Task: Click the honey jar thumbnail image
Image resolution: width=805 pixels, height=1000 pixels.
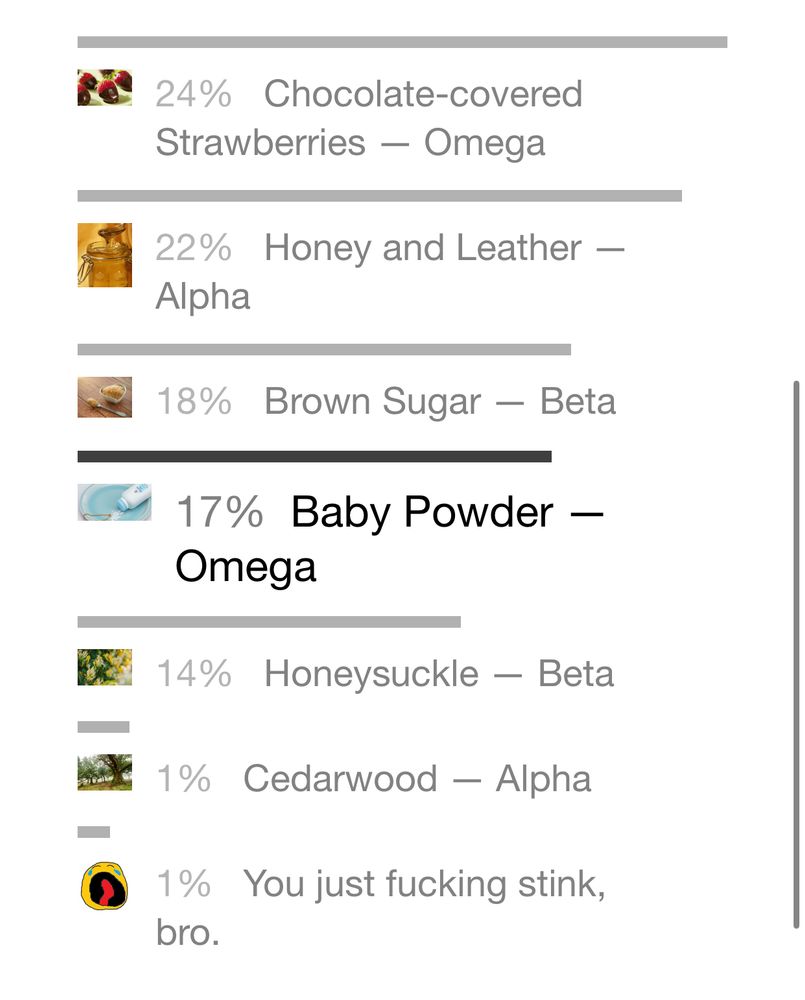Action: coord(104,255)
